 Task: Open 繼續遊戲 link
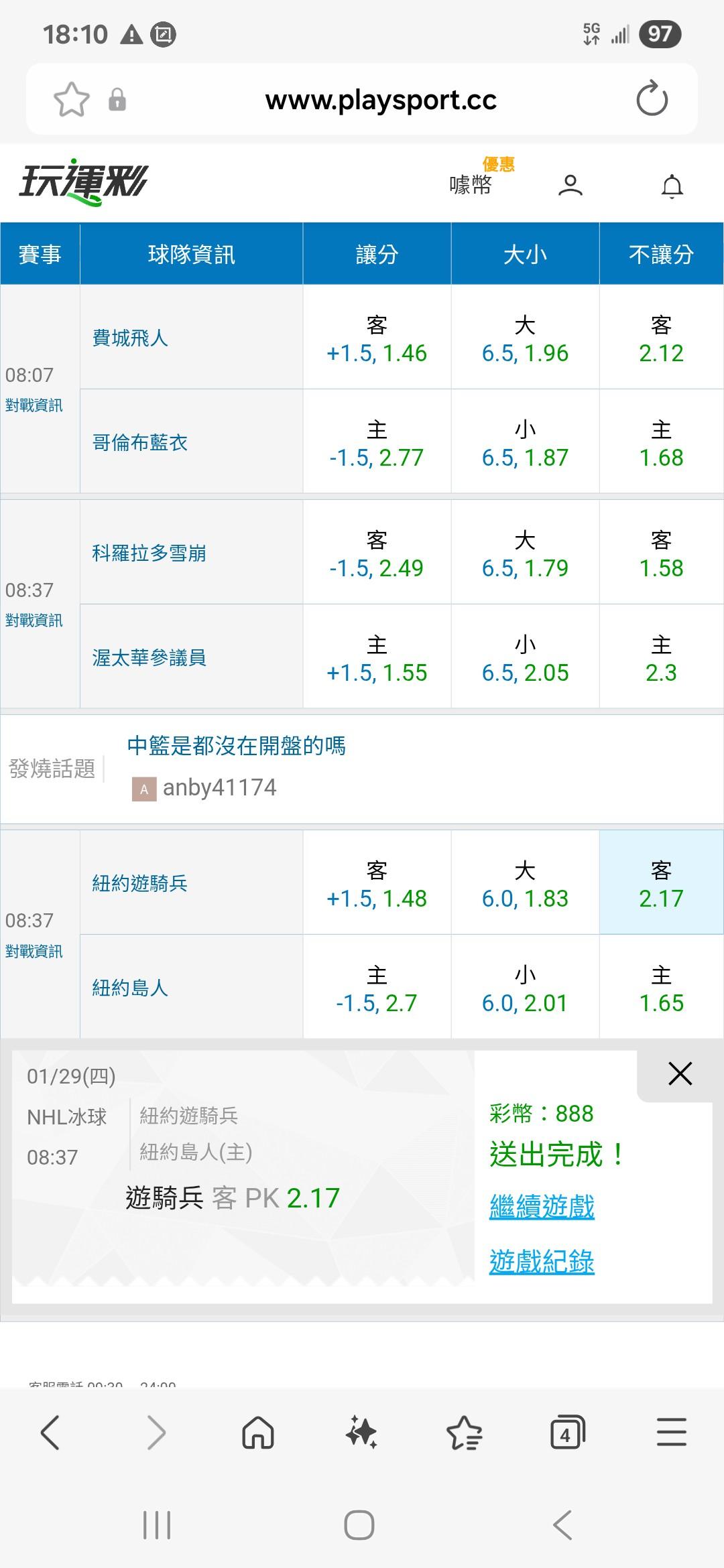point(542,1207)
